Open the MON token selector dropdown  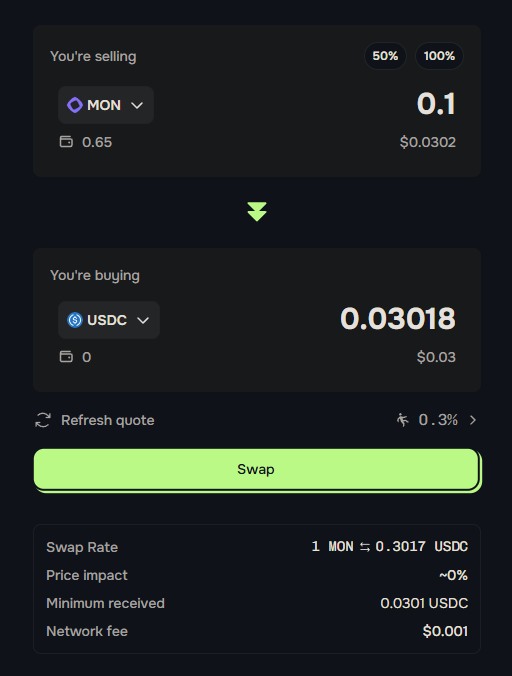pos(106,105)
